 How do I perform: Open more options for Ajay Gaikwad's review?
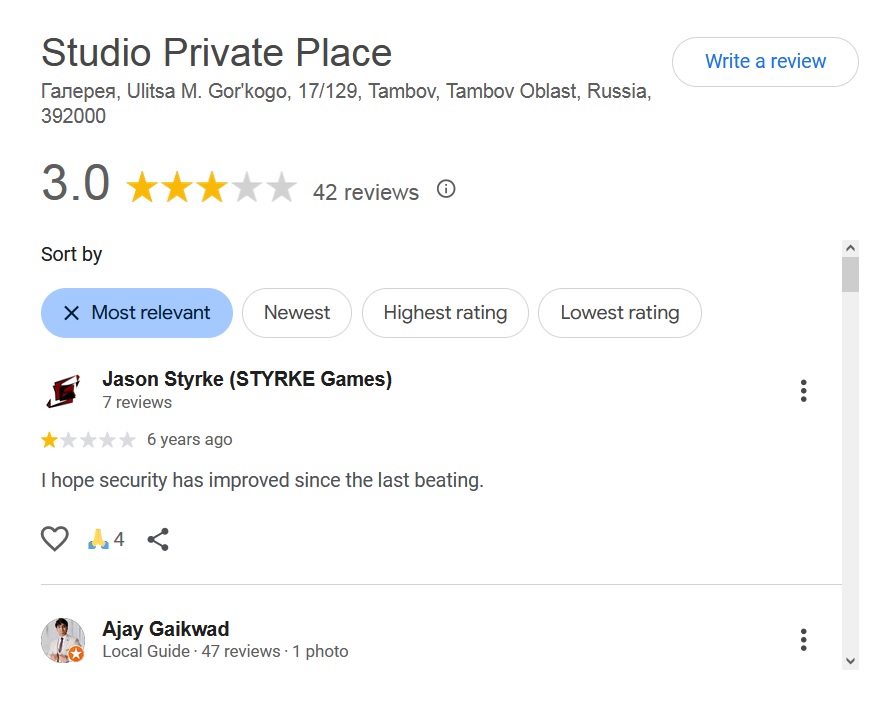[x=803, y=640]
